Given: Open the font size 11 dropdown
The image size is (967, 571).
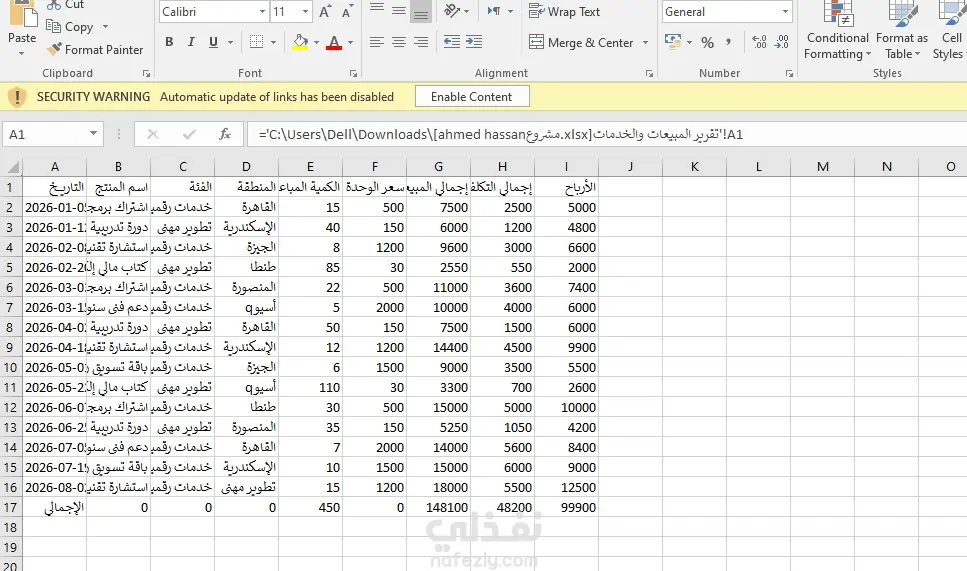Looking at the screenshot, I should (305, 12).
